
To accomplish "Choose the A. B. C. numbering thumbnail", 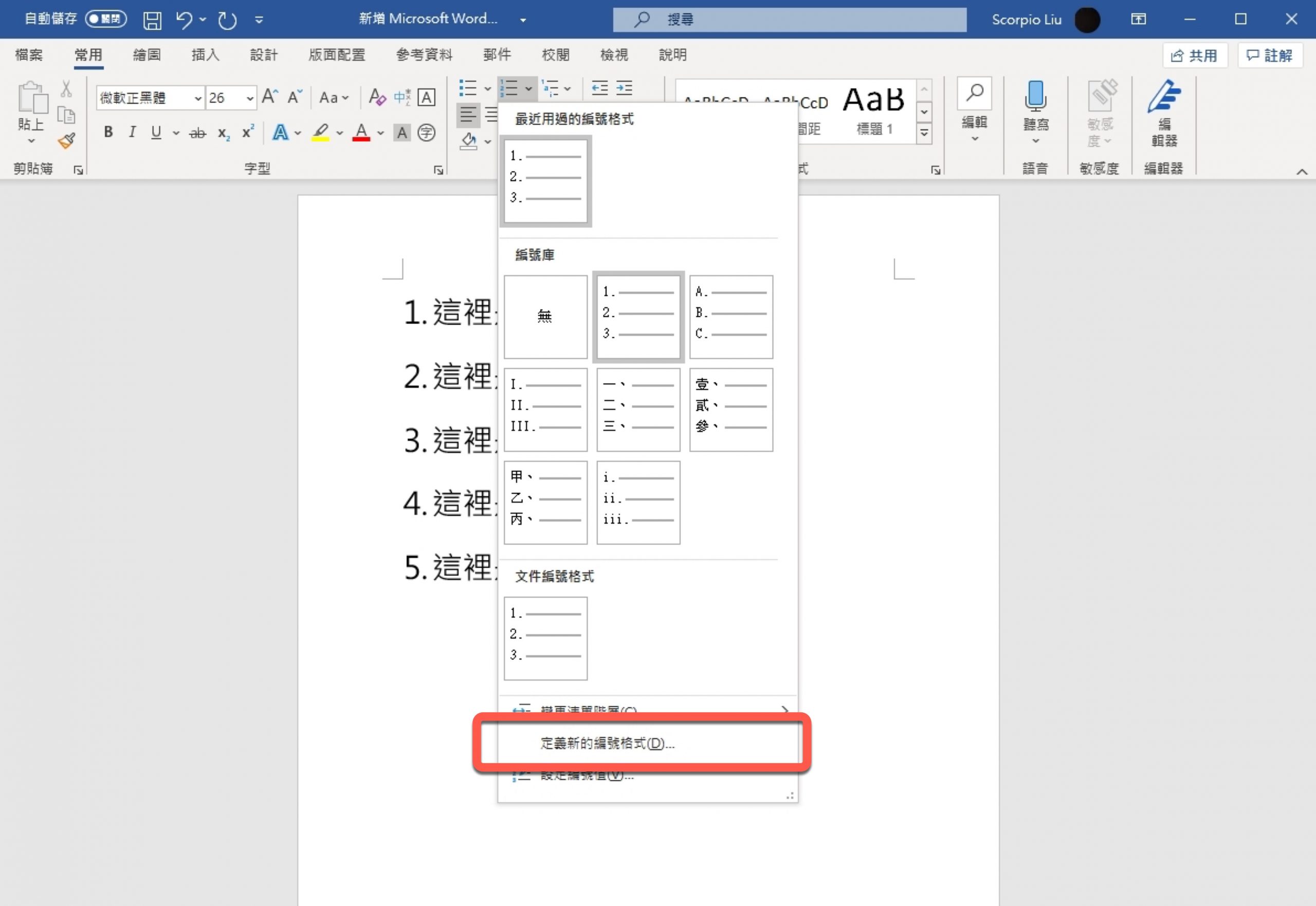I will [x=730, y=316].
